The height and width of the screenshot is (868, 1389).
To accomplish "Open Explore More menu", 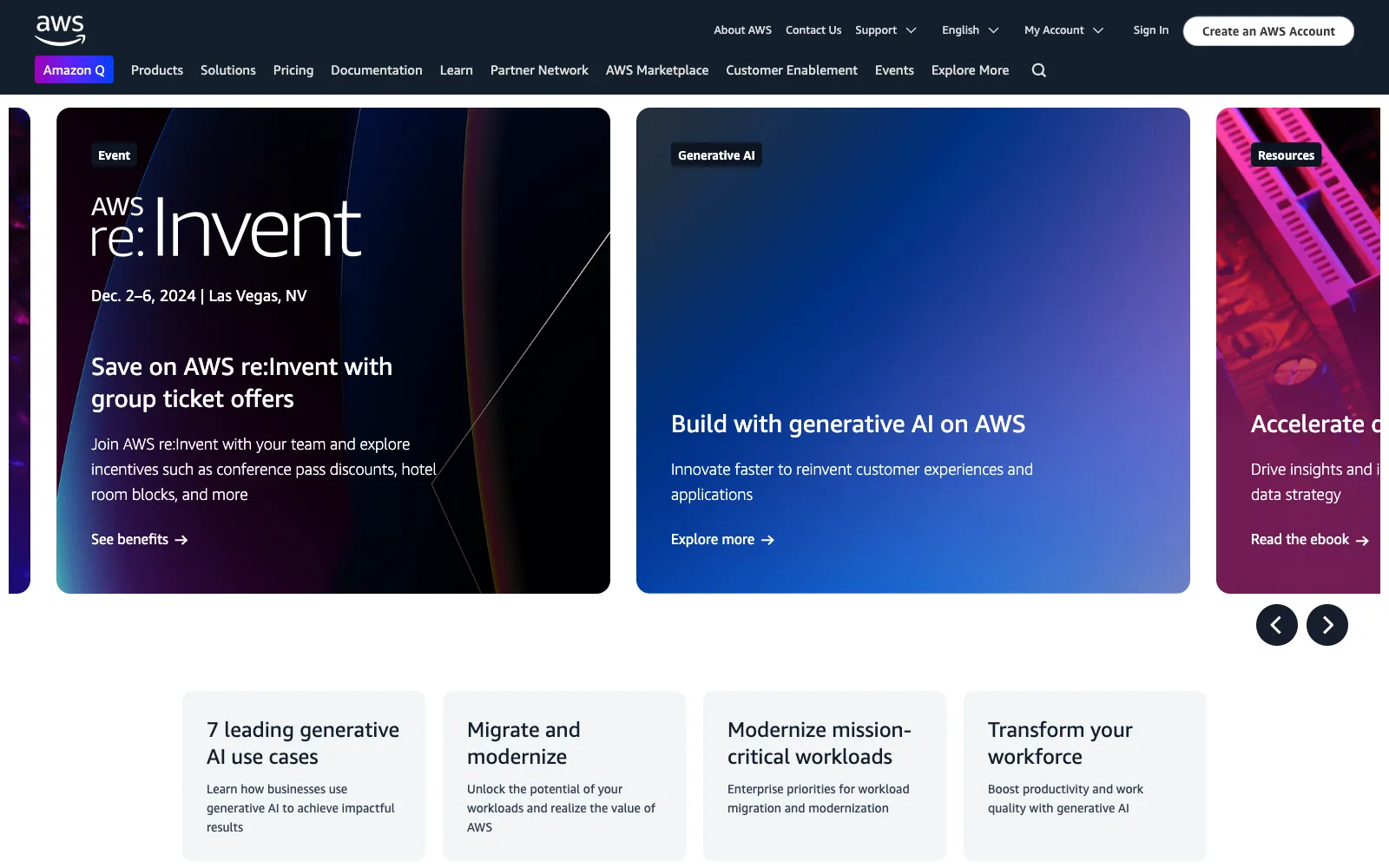I will (970, 70).
